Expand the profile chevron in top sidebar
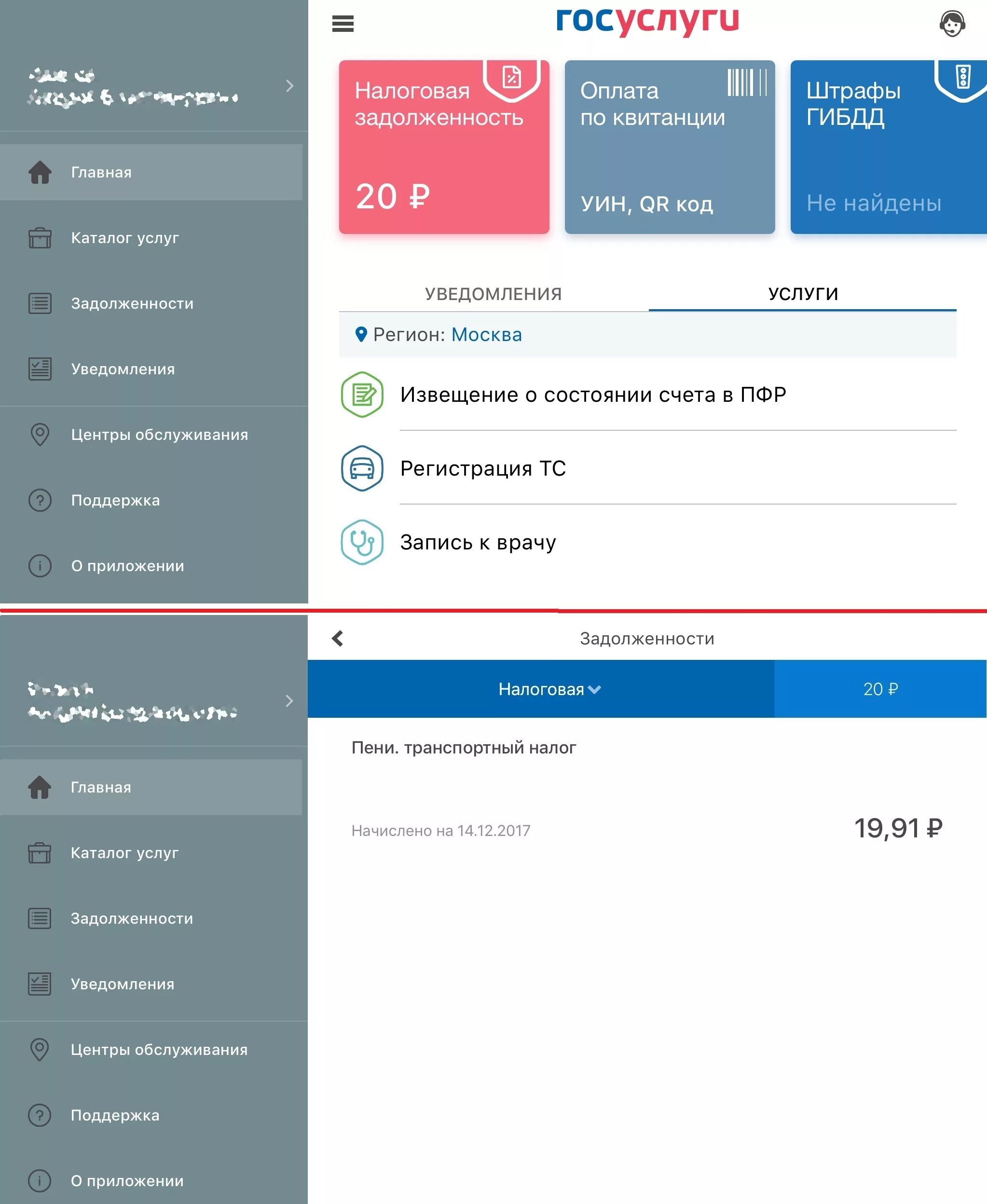987x1204 pixels. click(289, 86)
